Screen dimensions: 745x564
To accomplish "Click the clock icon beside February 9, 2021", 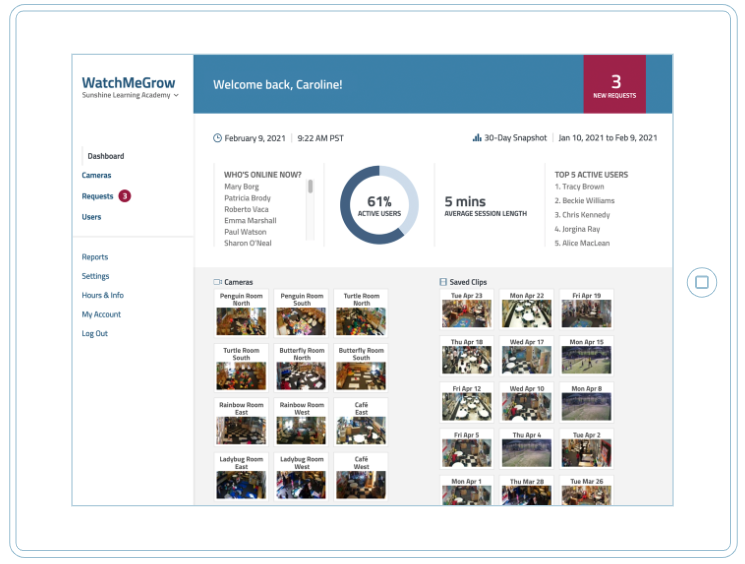I will point(217,138).
